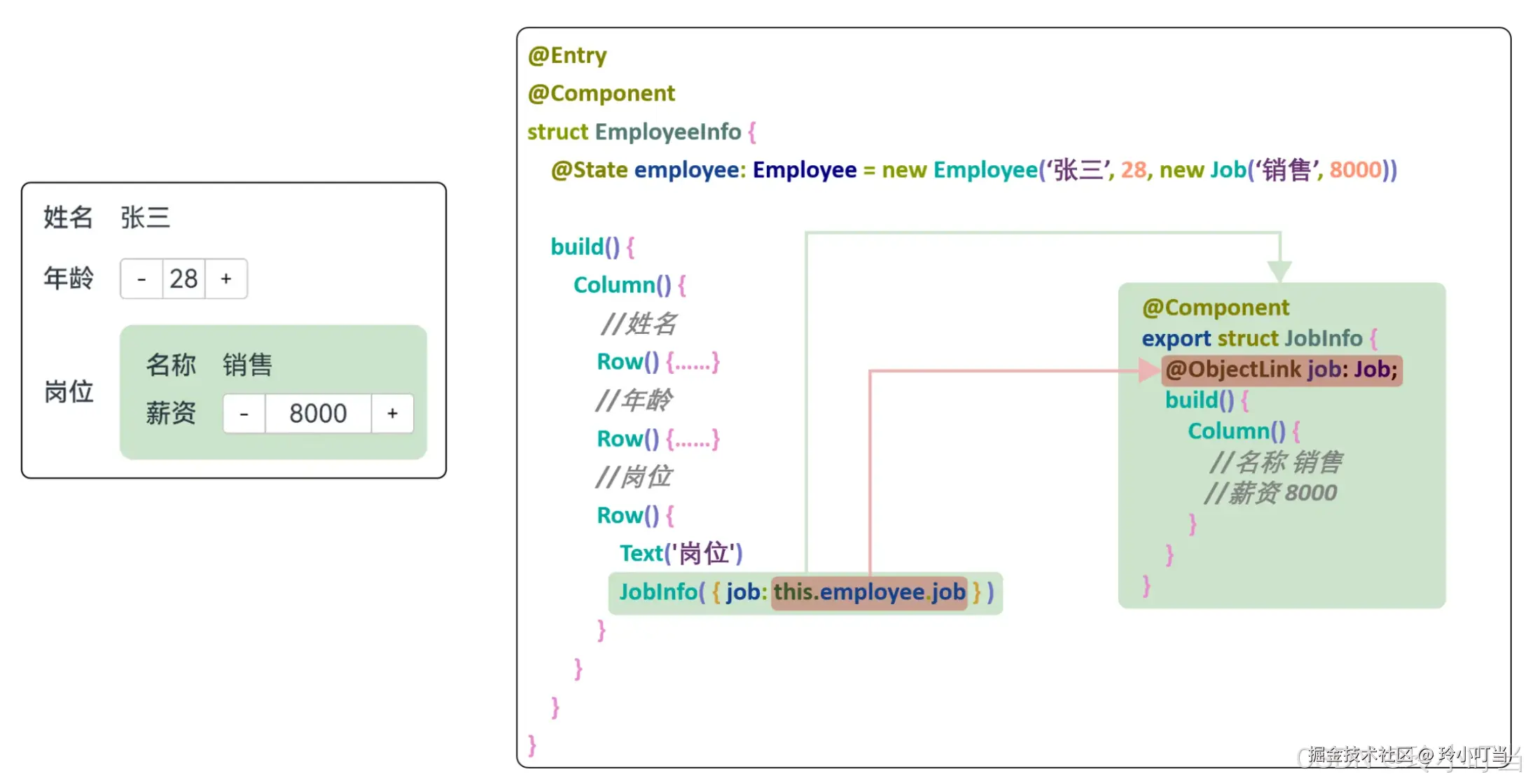Viewport: 1528px width, 784px height.
Task: Click the pink arrowhead pointing to @ObjectLink
Action: (1148, 370)
